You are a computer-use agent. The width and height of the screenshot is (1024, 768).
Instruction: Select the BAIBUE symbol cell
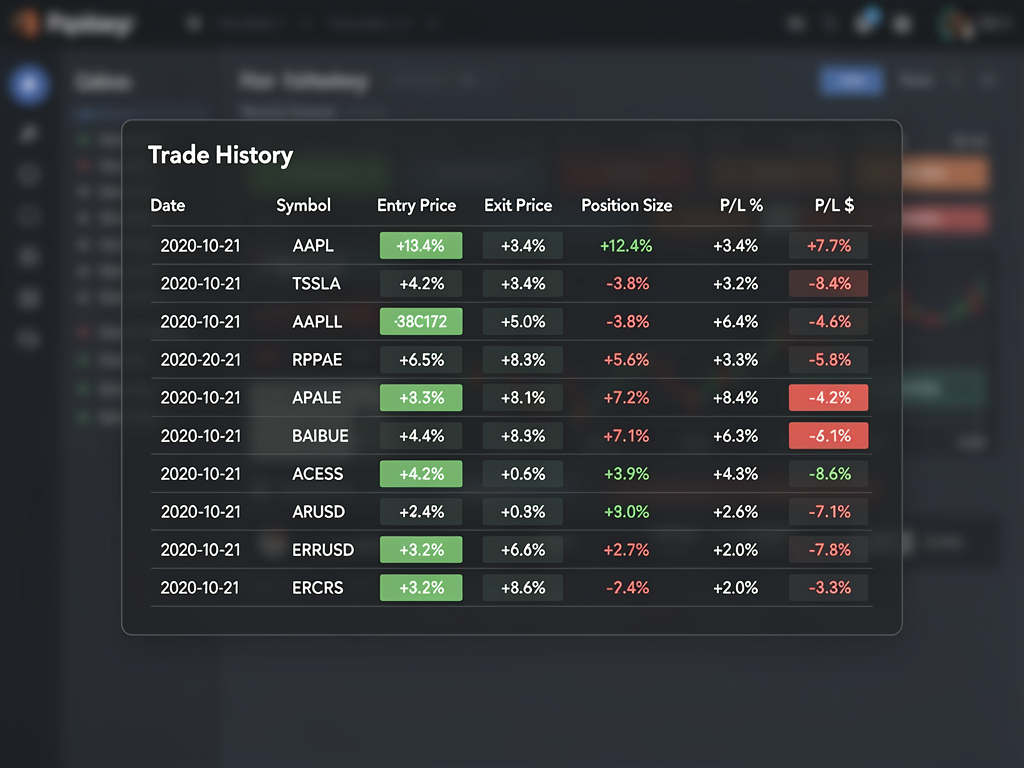[317, 436]
